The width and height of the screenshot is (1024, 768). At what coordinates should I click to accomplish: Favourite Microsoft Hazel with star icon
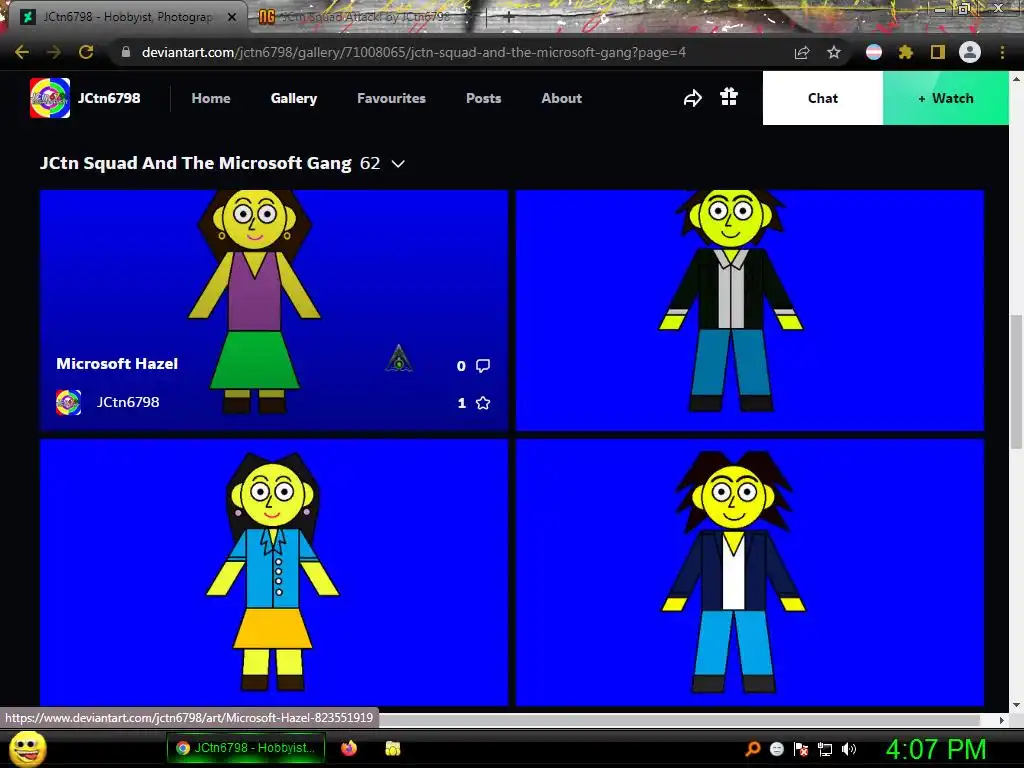click(x=483, y=403)
